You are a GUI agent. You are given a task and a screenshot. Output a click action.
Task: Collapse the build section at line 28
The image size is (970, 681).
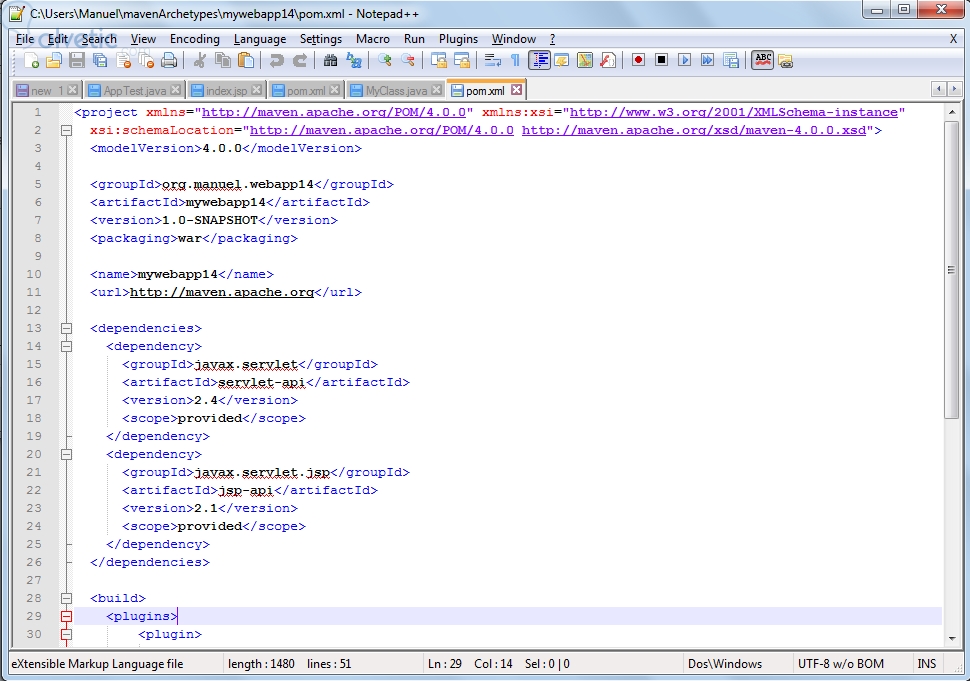(x=66, y=598)
